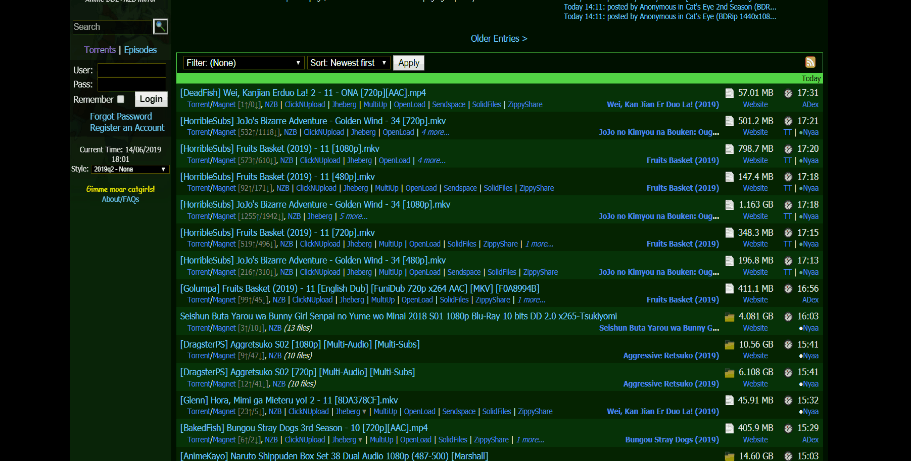This screenshot has width=911, height=461.
Task: Click clock icon beside 17:21
Action: click(788, 121)
